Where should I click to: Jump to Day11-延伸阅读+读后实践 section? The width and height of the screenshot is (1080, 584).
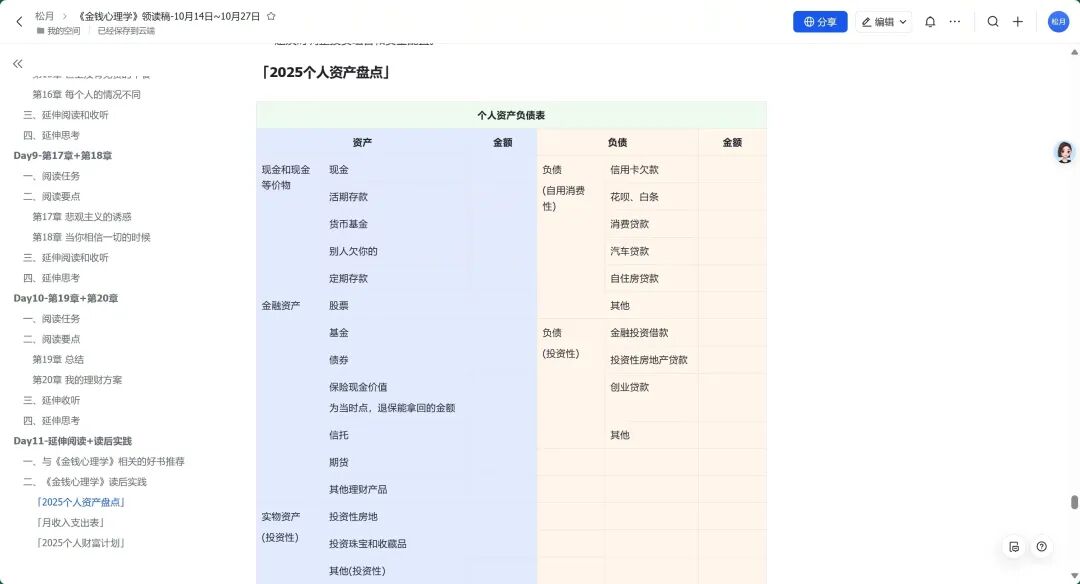pos(72,441)
